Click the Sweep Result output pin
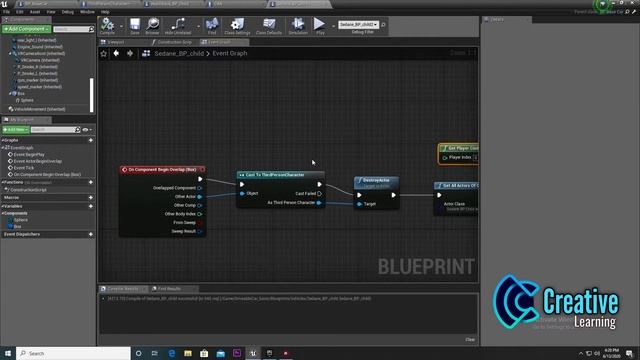This screenshot has width=640, height=360. (200, 231)
